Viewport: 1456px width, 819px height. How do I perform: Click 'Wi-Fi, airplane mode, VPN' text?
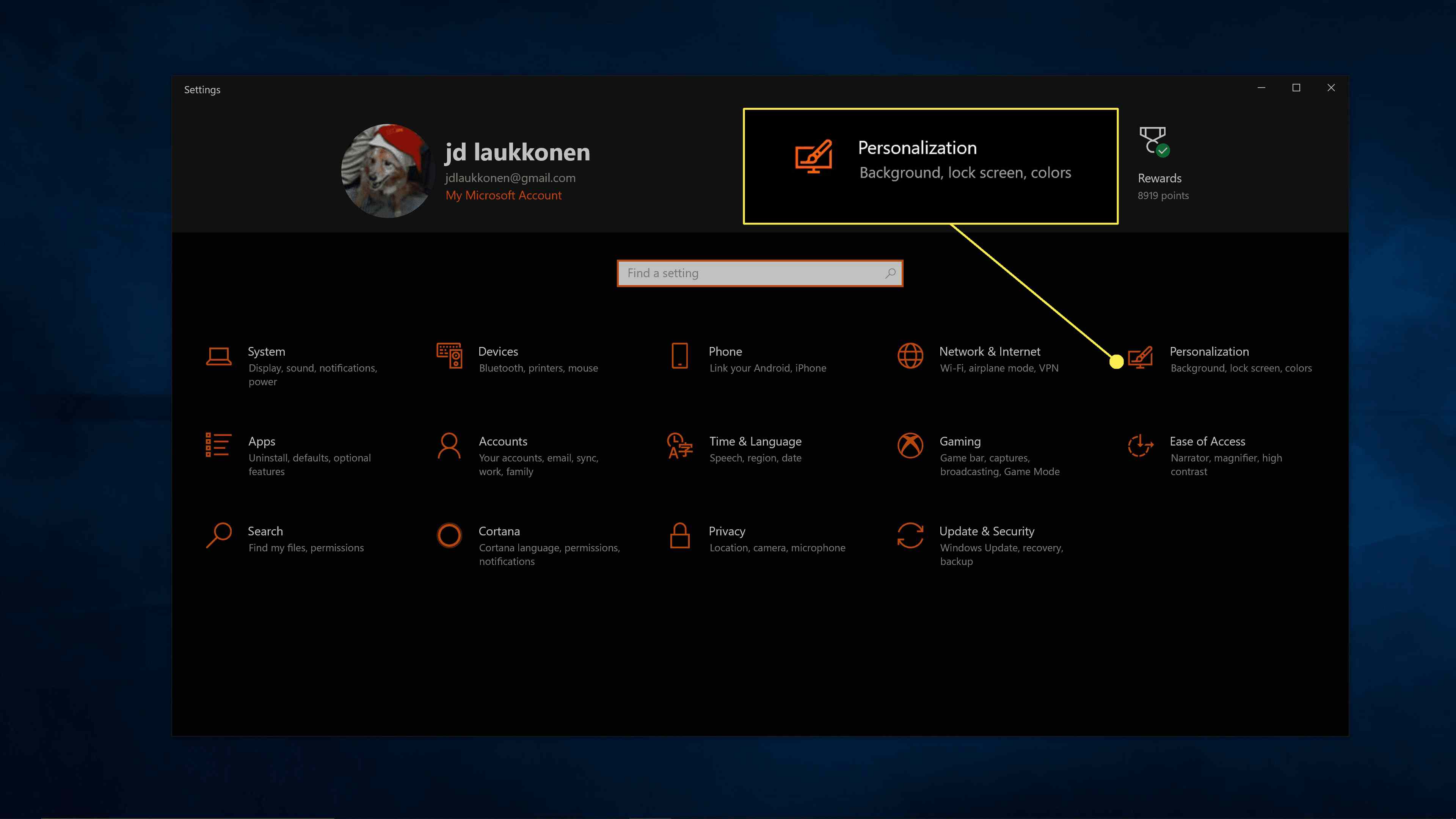[x=999, y=368]
